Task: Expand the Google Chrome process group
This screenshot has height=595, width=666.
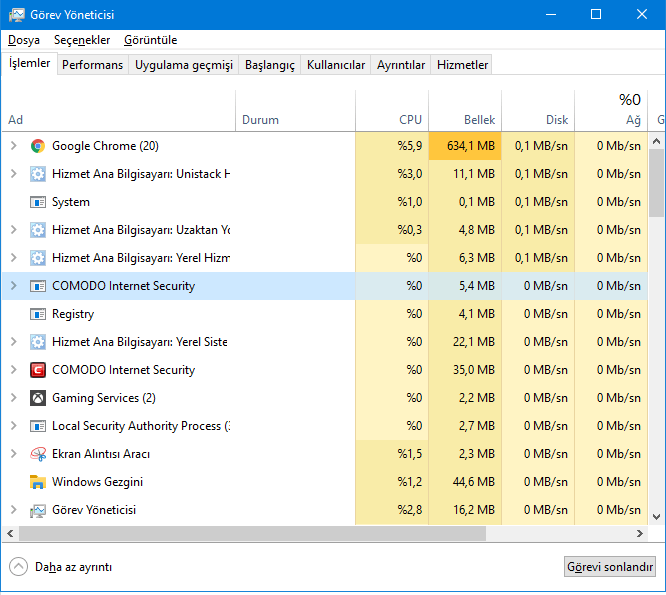Action: (13, 146)
